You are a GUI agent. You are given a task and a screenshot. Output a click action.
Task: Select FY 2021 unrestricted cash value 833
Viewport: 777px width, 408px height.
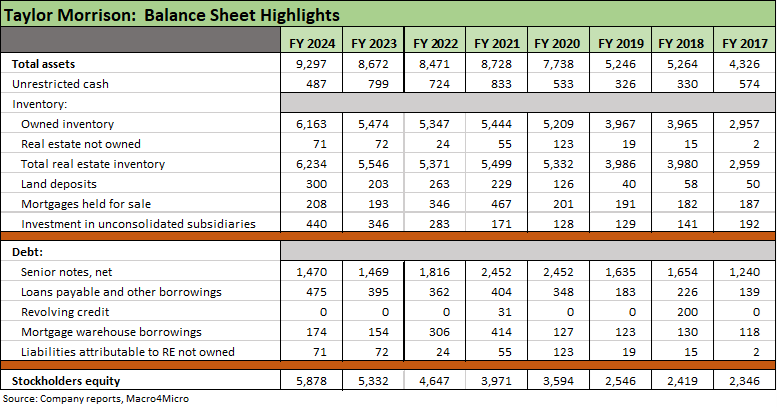[501, 84]
